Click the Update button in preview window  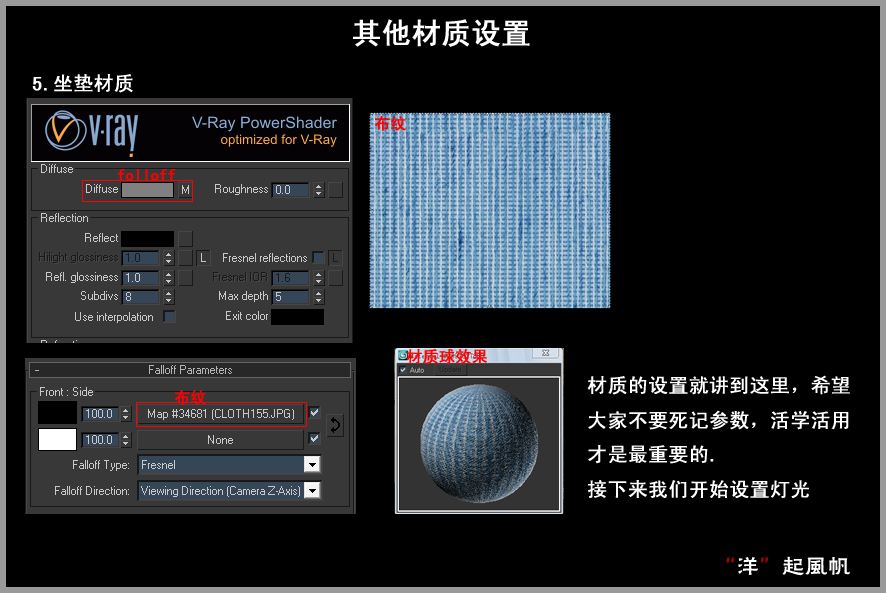(450, 370)
